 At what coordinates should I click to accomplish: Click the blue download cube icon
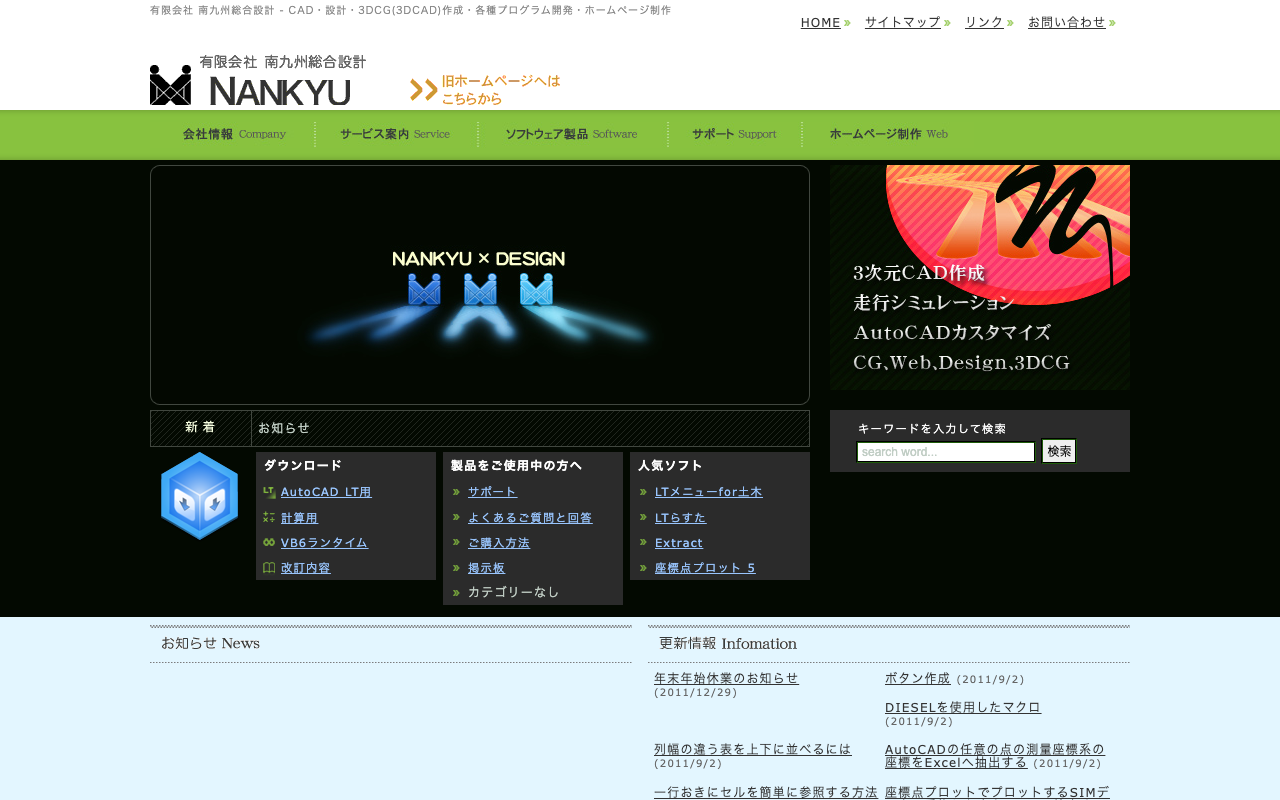point(199,496)
